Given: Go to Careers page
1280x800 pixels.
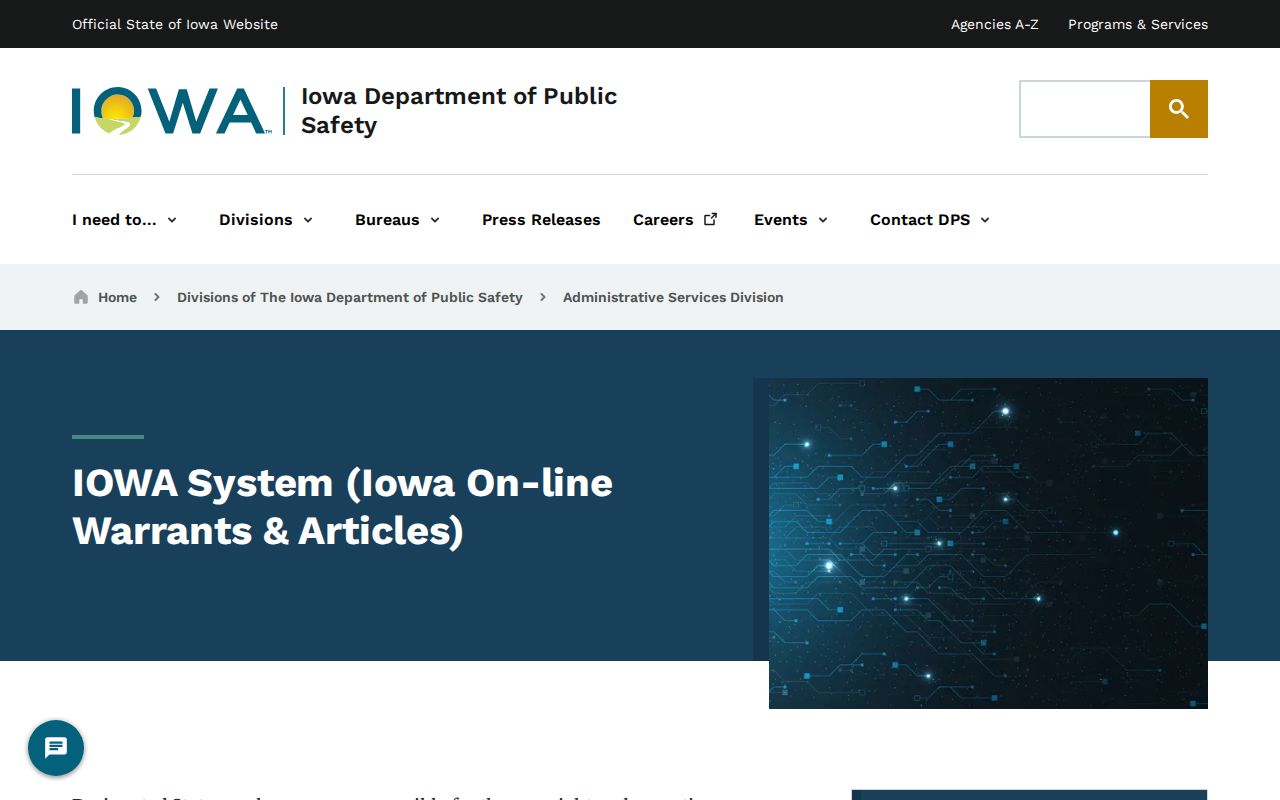Looking at the screenshot, I should pos(663,220).
